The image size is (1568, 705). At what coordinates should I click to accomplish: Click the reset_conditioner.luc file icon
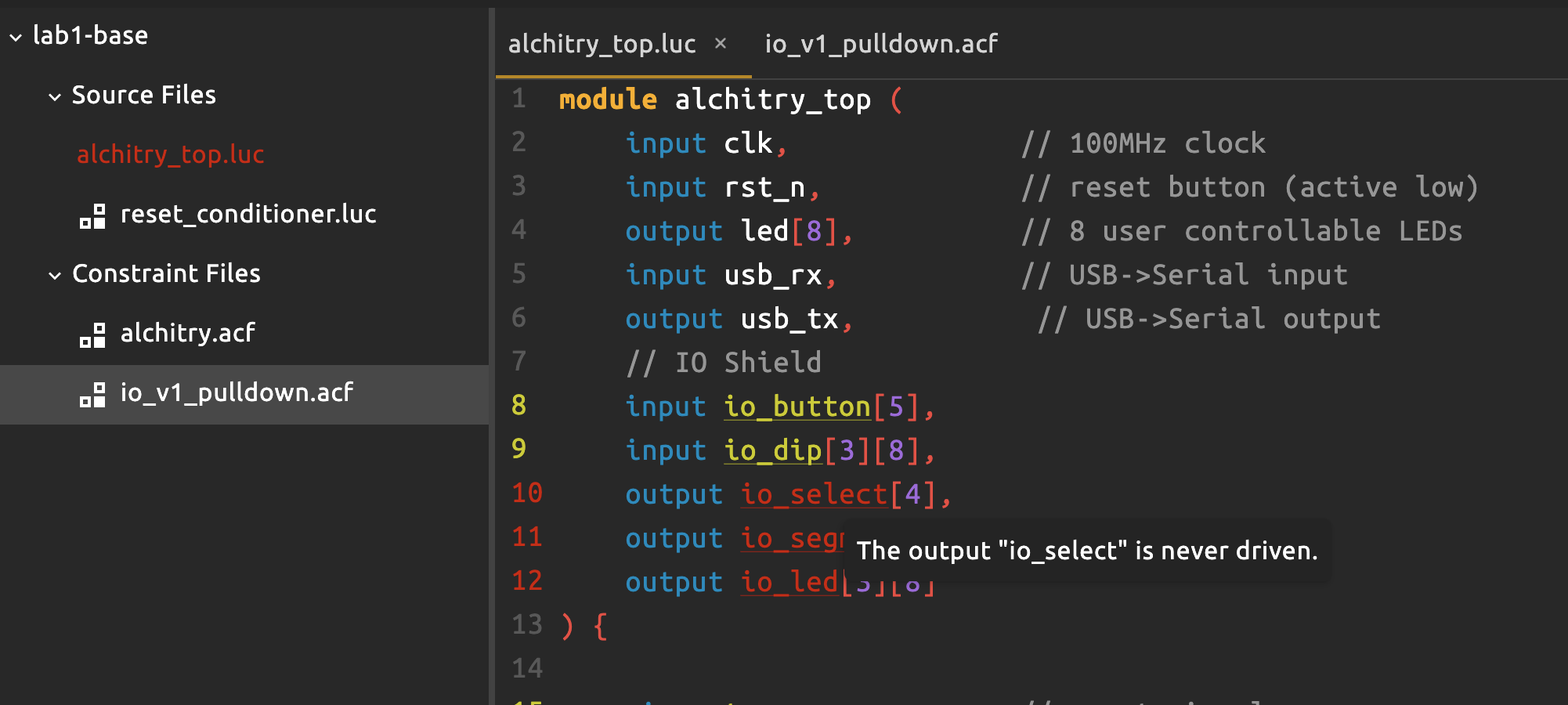pos(92,215)
